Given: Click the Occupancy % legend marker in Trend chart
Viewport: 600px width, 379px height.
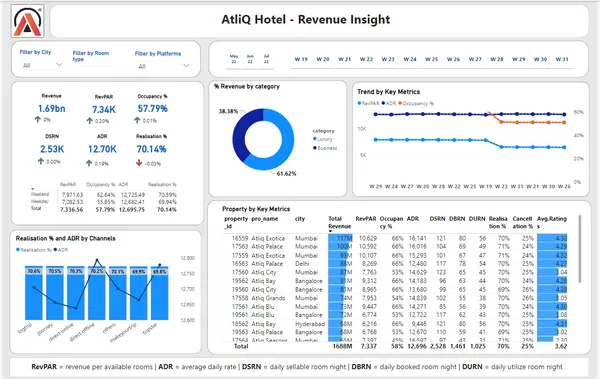Looking at the screenshot, I should 400,103.
